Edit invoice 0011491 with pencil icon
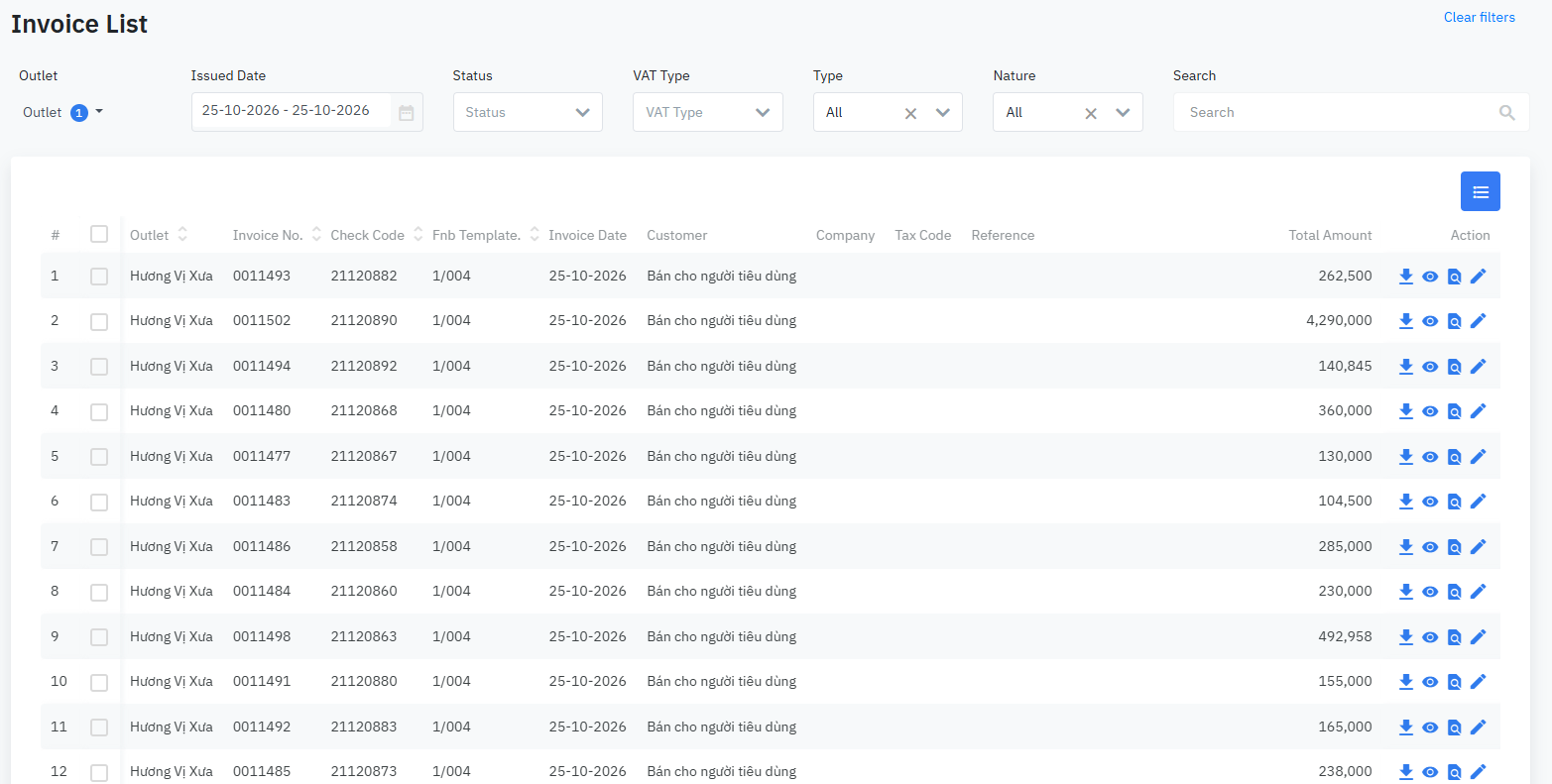1552x784 pixels. click(1479, 682)
